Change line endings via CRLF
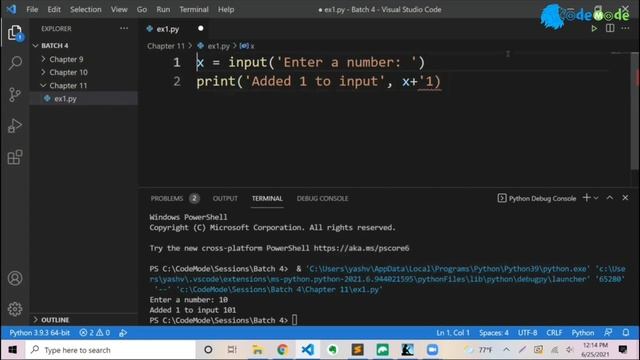 (554, 333)
